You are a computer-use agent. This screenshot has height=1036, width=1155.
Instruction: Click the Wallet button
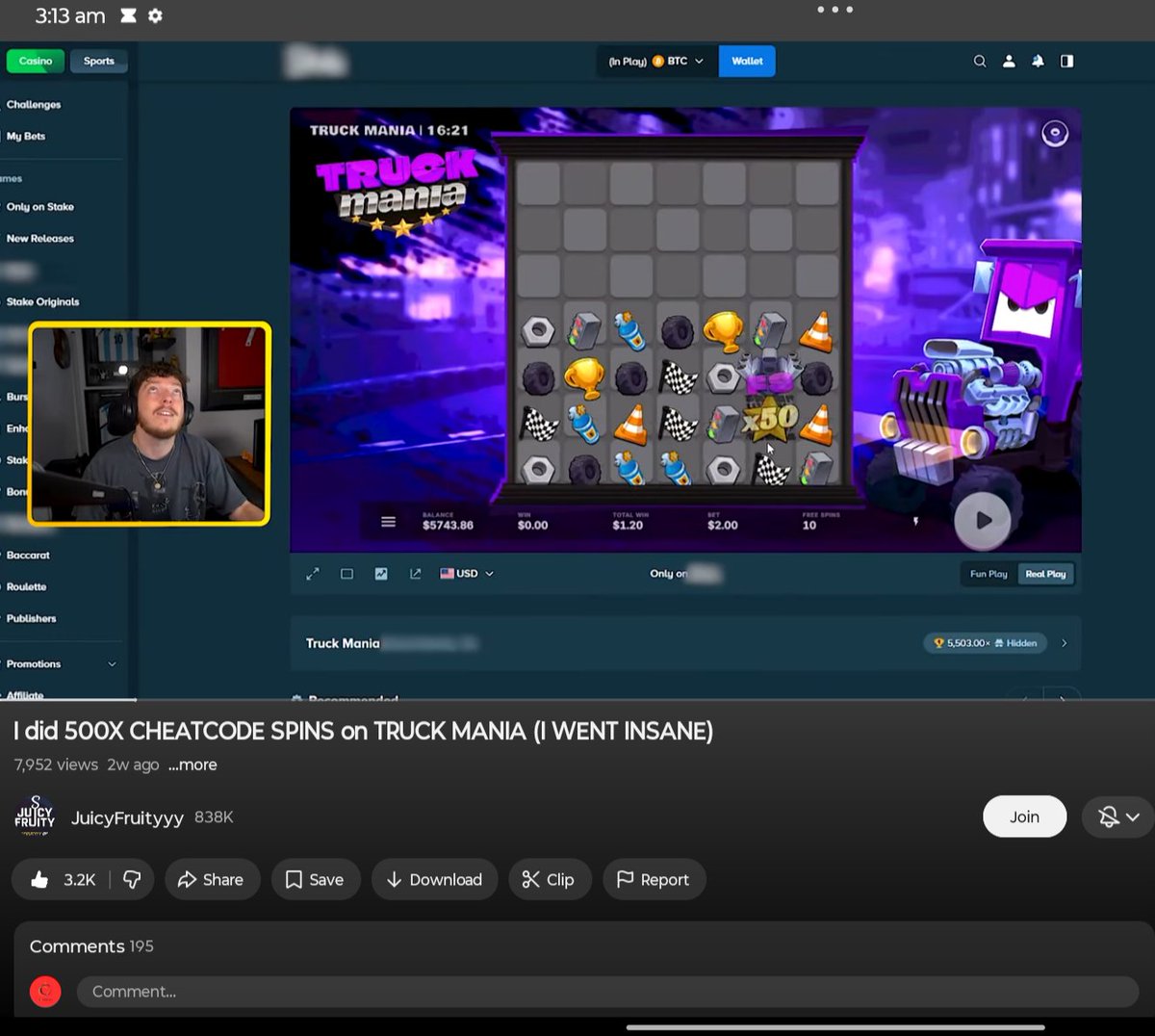747,61
